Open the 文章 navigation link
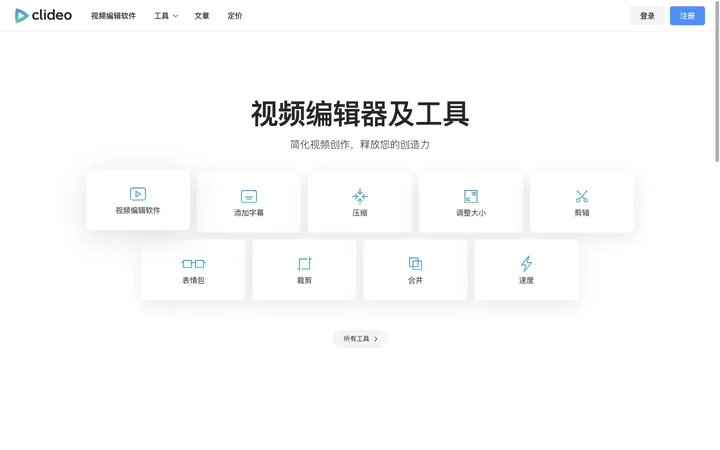 [x=202, y=16]
